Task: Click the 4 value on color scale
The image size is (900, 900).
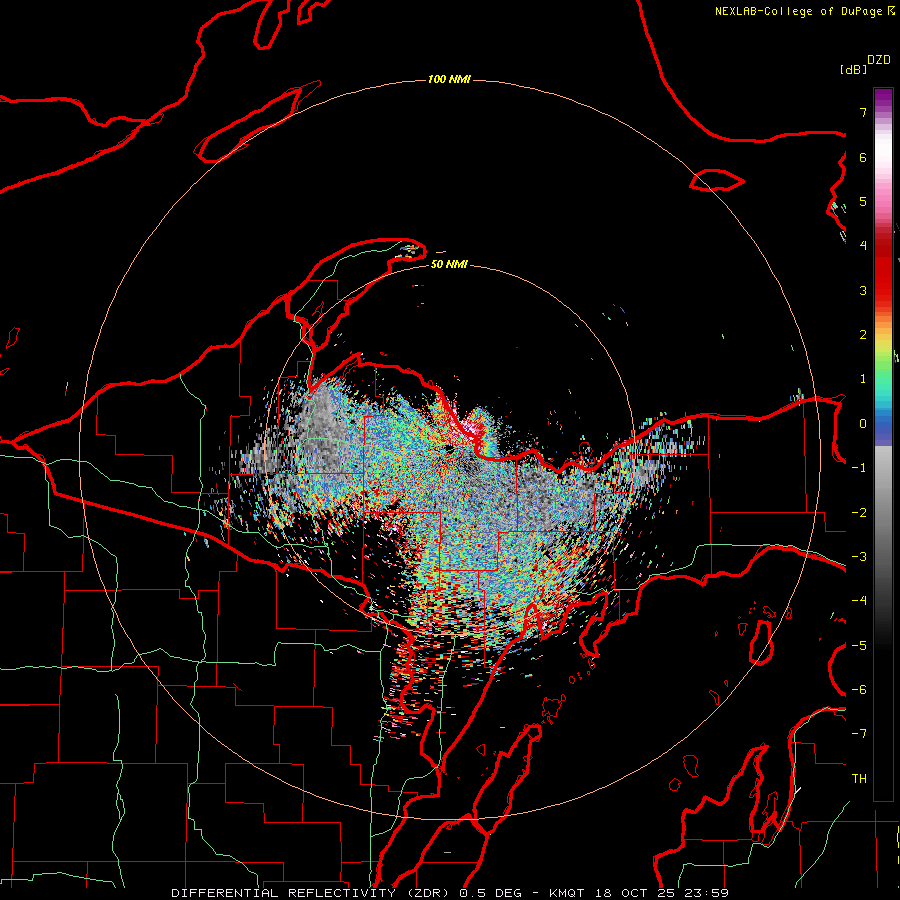Action: coord(863,246)
